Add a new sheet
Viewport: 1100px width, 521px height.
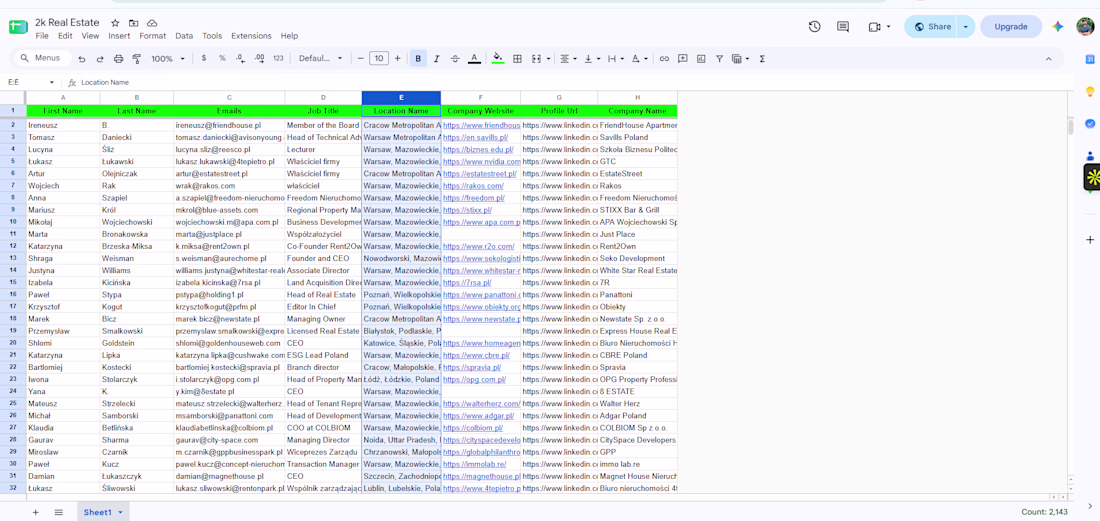tap(36, 513)
